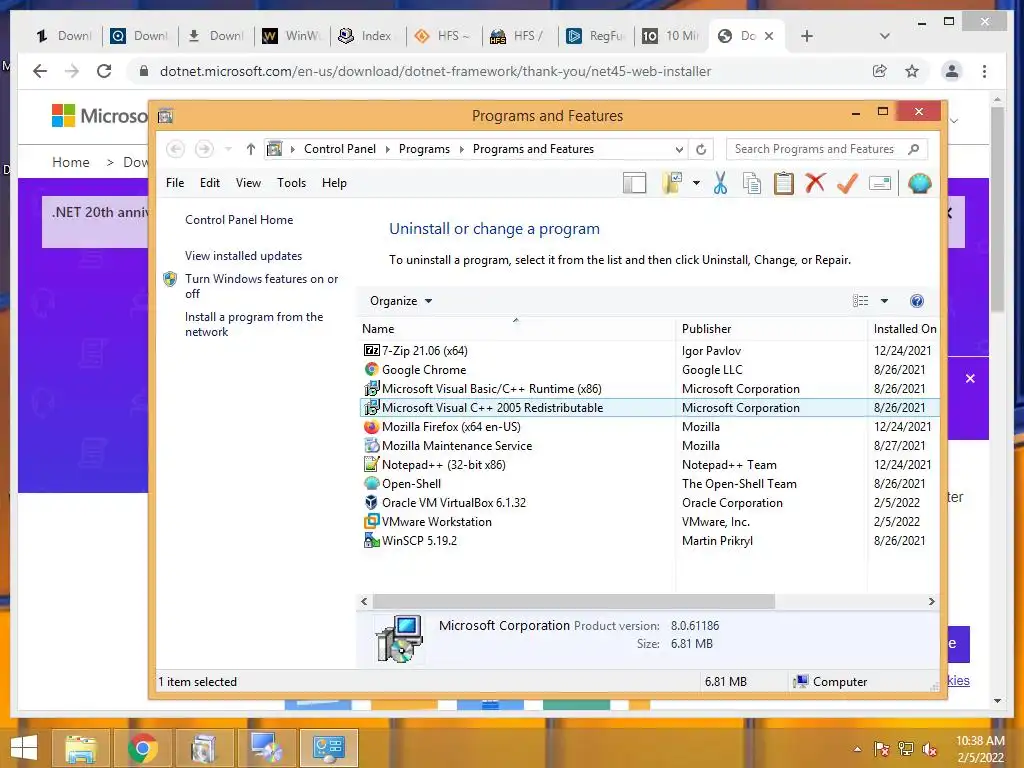This screenshot has width=1024, height=768.
Task: Switch to the RegFu Chrome tab
Action: (x=596, y=36)
